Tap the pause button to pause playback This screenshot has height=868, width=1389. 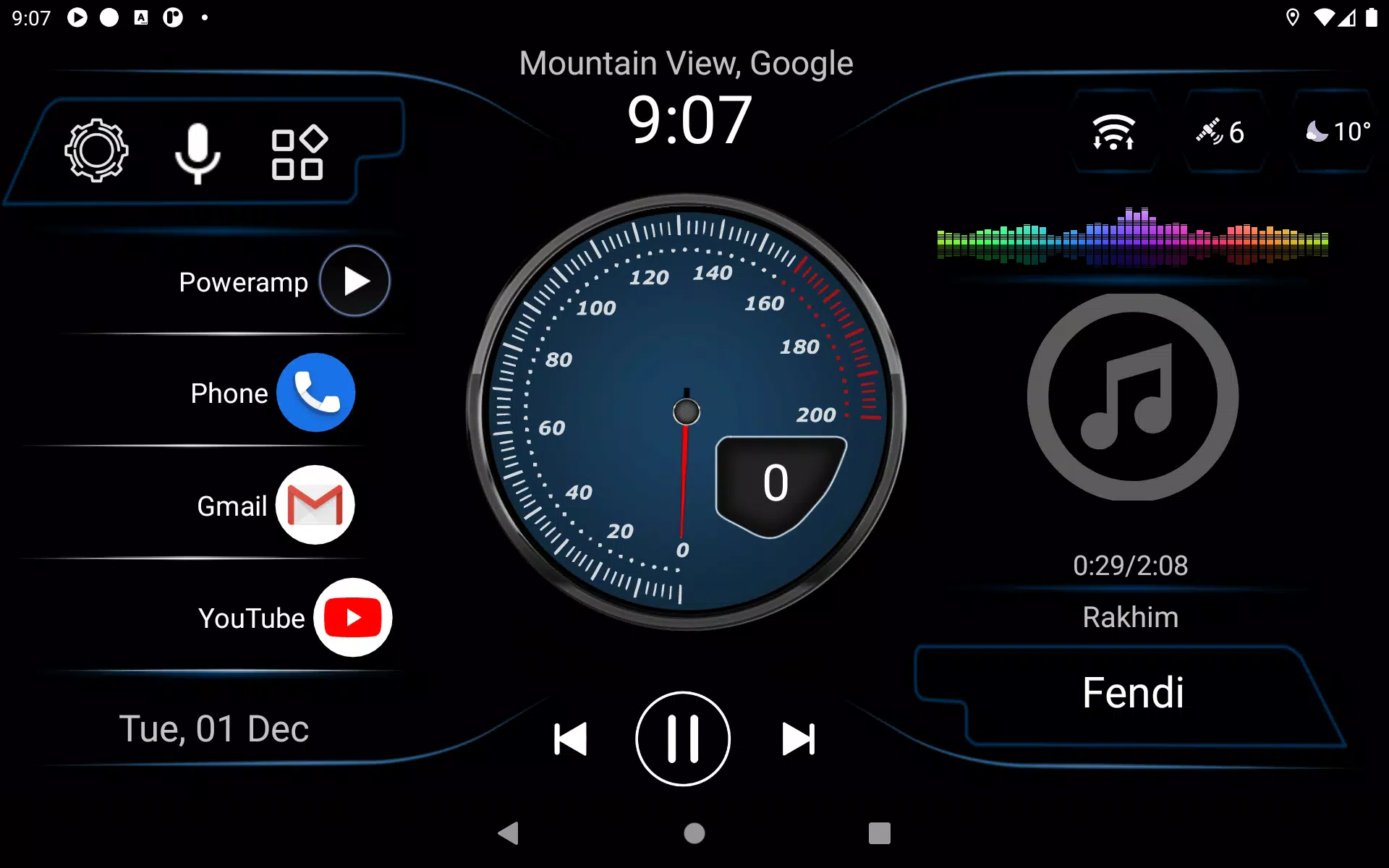click(683, 738)
